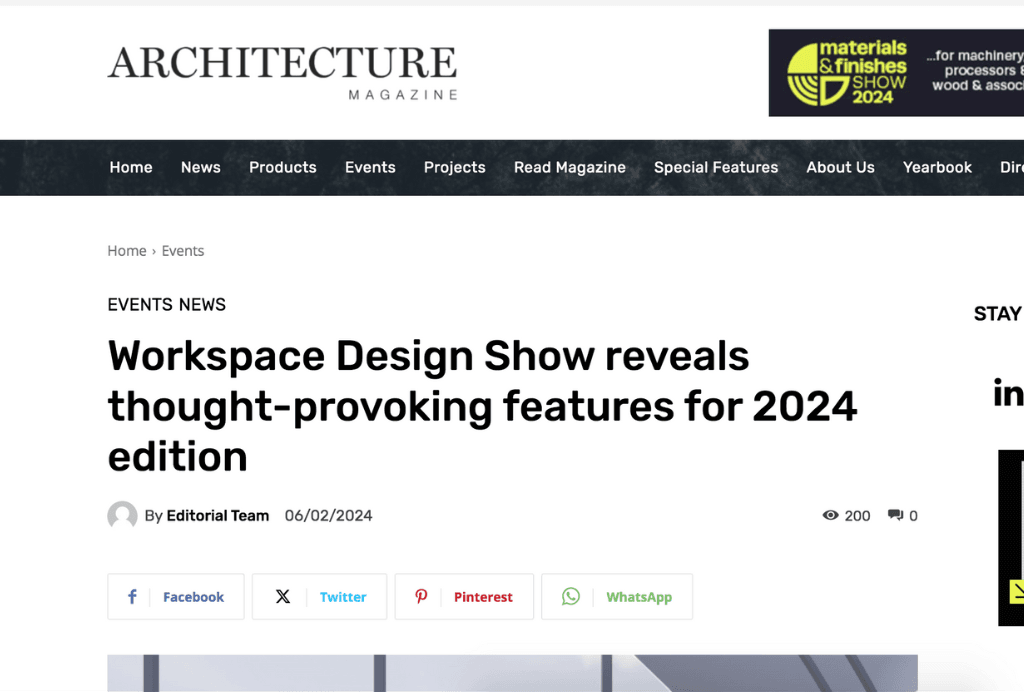Open the Home navigation menu item
The image size is (1024, 692).
[x=131, y=168]
